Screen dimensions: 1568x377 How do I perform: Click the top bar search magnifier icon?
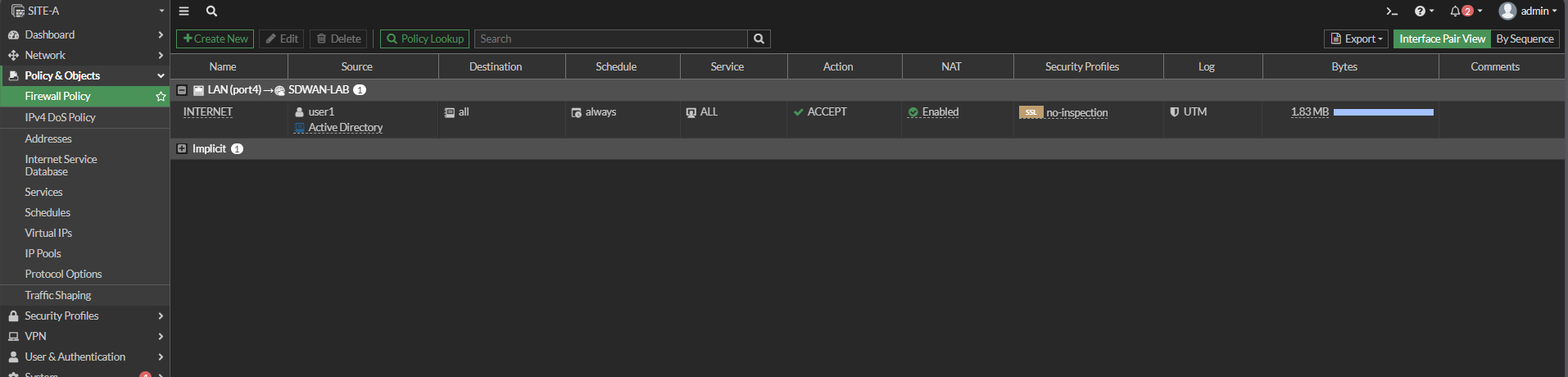point(211,11)
